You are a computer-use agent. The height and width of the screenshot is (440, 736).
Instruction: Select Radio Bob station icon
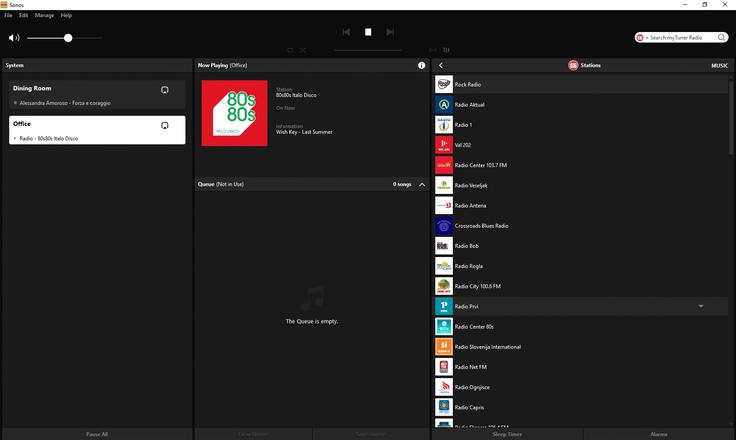coord(444,246)
